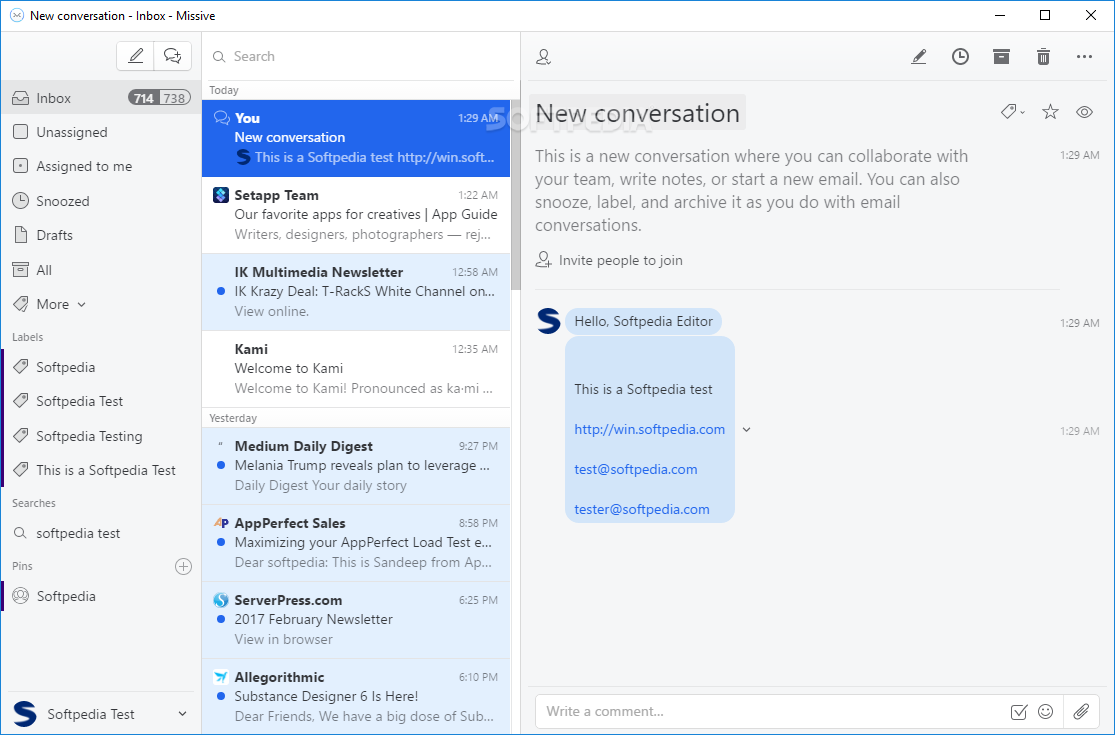Open the AppPerfect Sales email

pos(356,543)
